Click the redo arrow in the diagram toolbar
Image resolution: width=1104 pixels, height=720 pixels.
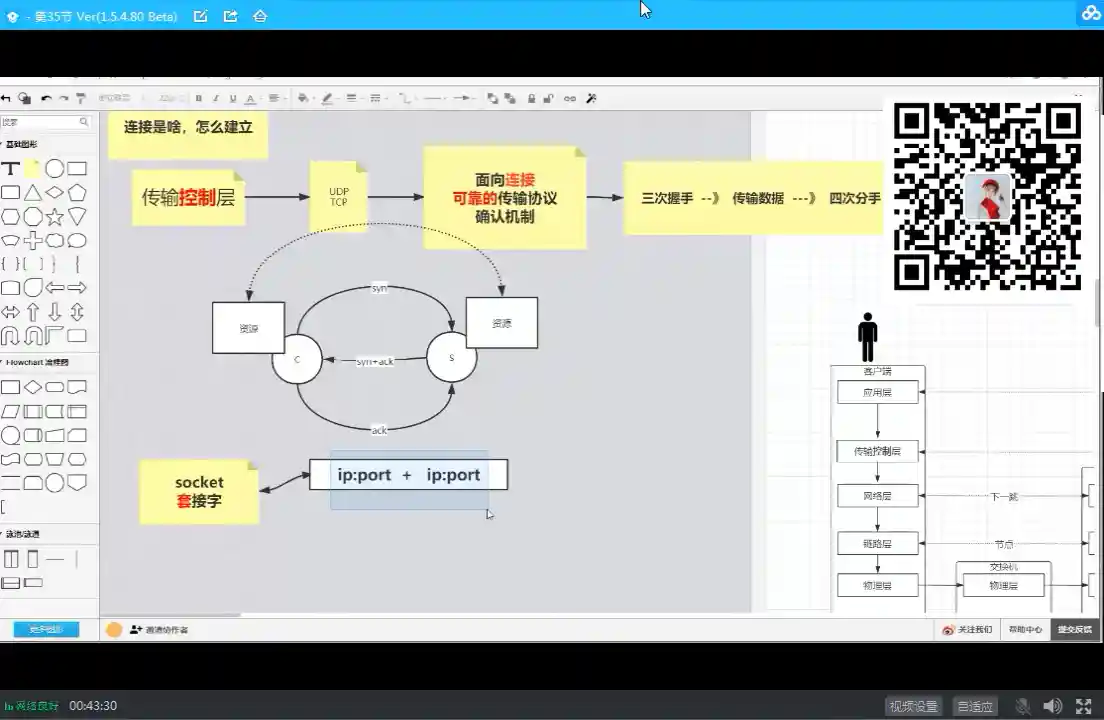tap(63, 99)
